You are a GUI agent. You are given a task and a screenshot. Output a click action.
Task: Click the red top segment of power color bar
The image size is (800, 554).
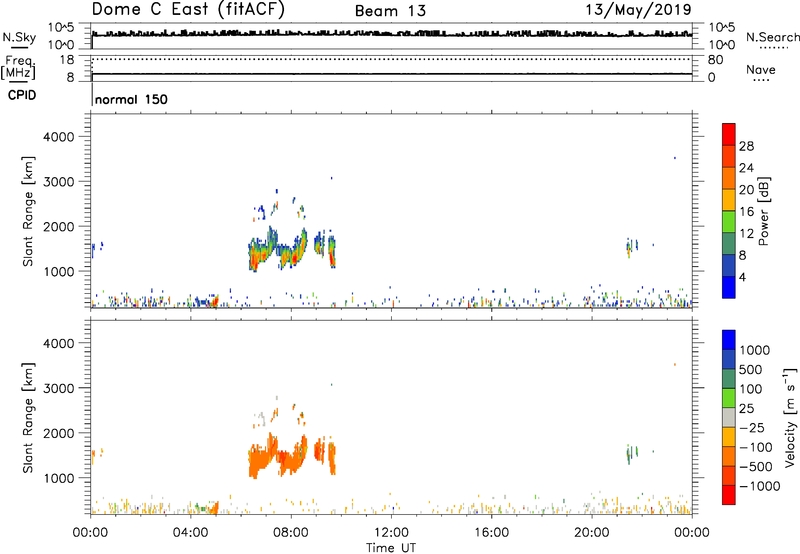pos(729,134)
